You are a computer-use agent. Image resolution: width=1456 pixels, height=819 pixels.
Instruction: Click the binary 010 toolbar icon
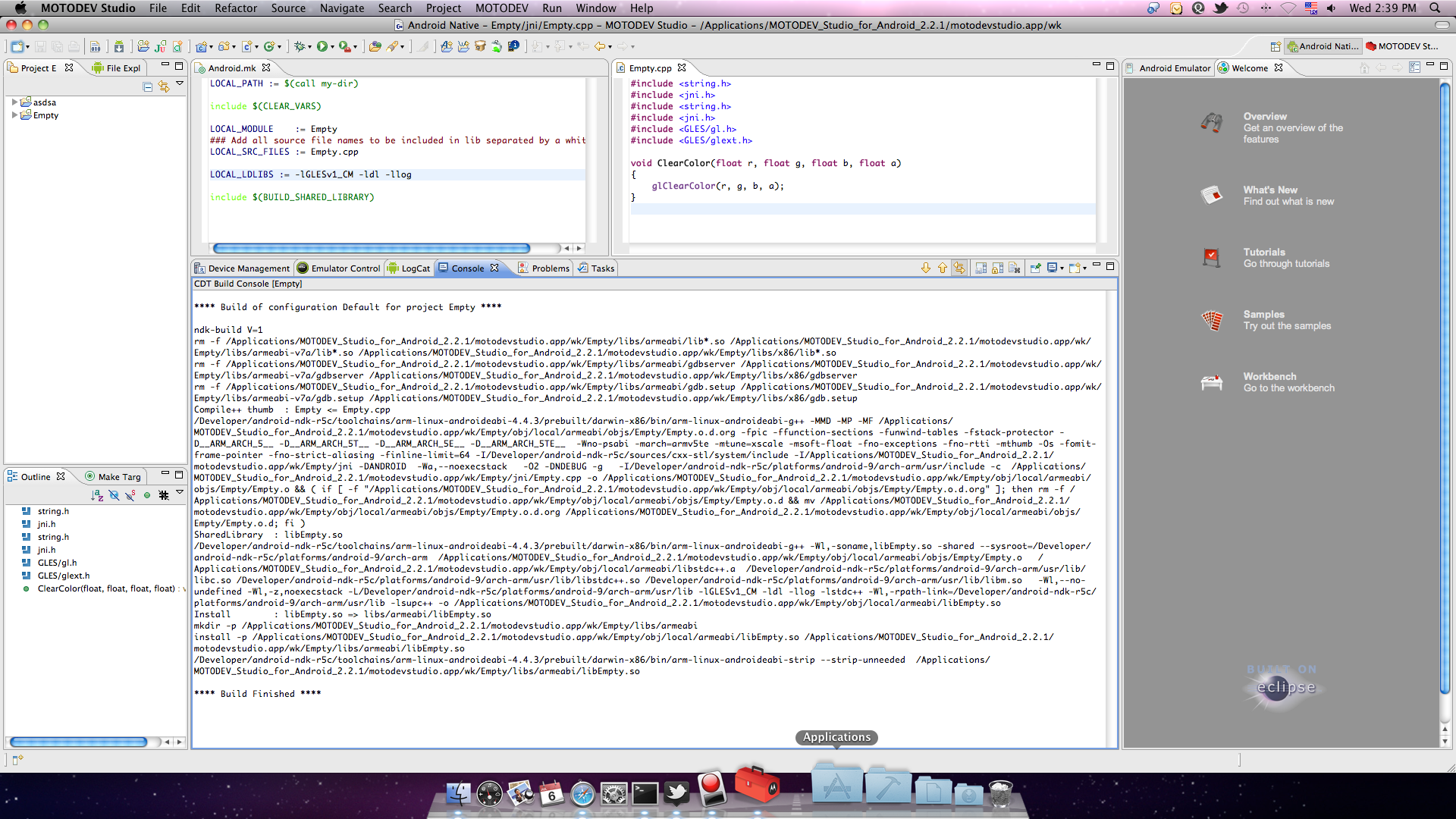click(x=96, y=46)
